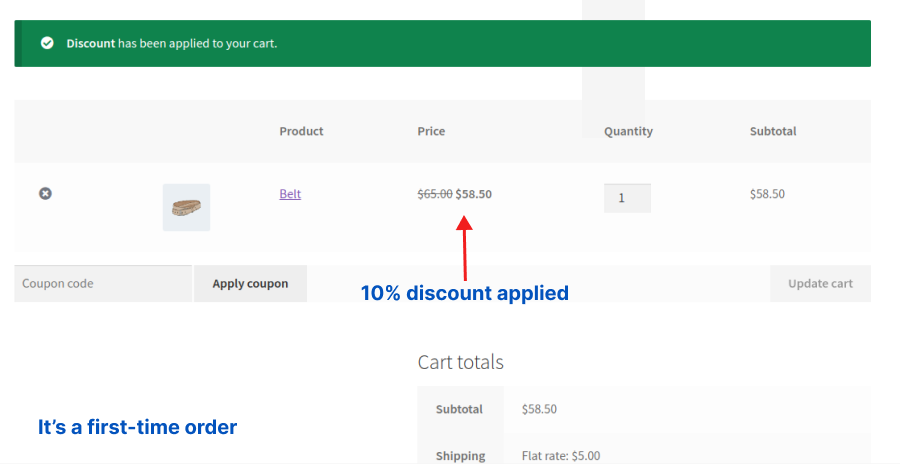Screen dimensions: 900x464
Task: Open the Belt product thumbnail
Action: (187, 207)
